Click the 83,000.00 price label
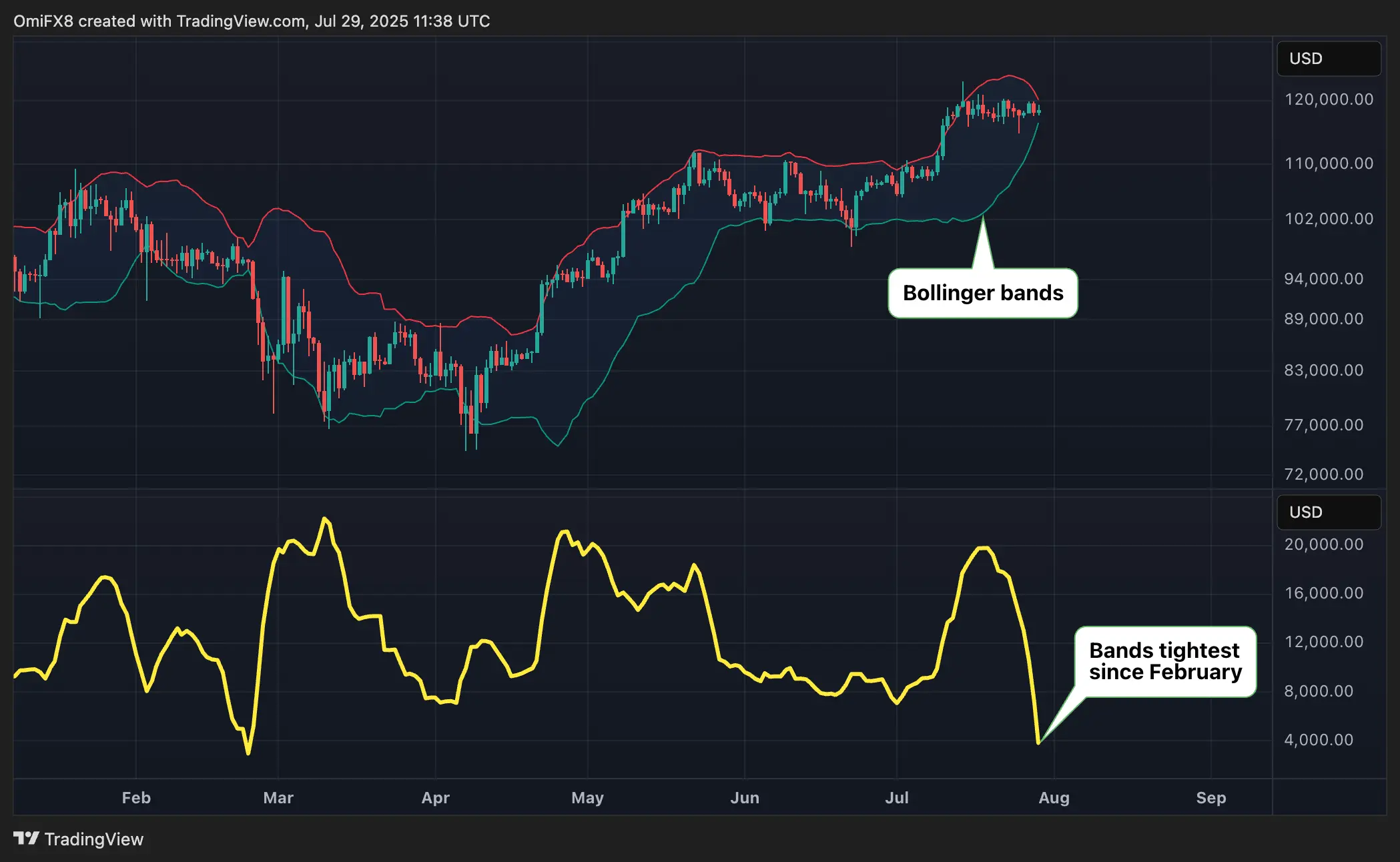1400x862 pixels. tap(1324, 370)
